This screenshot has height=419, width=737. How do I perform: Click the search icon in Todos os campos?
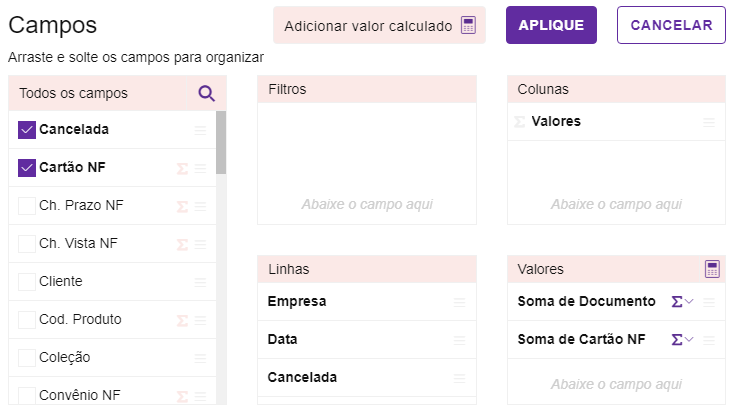206,94
